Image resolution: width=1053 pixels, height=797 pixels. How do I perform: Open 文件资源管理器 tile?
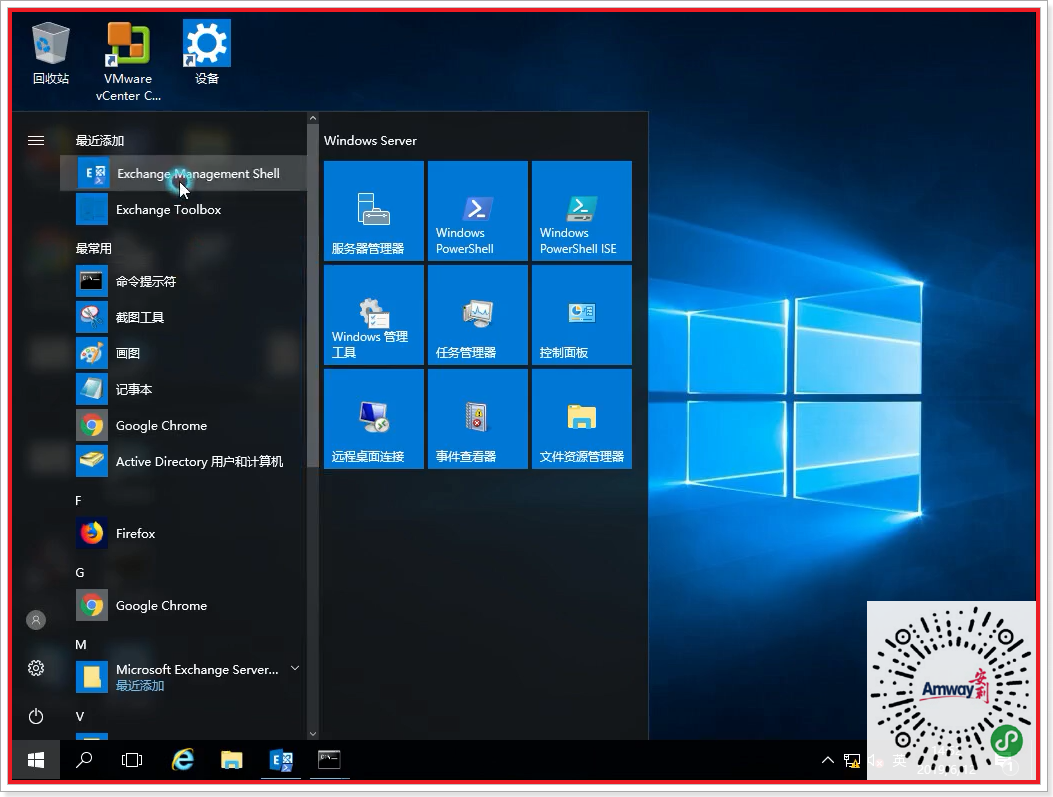(582, 419)
